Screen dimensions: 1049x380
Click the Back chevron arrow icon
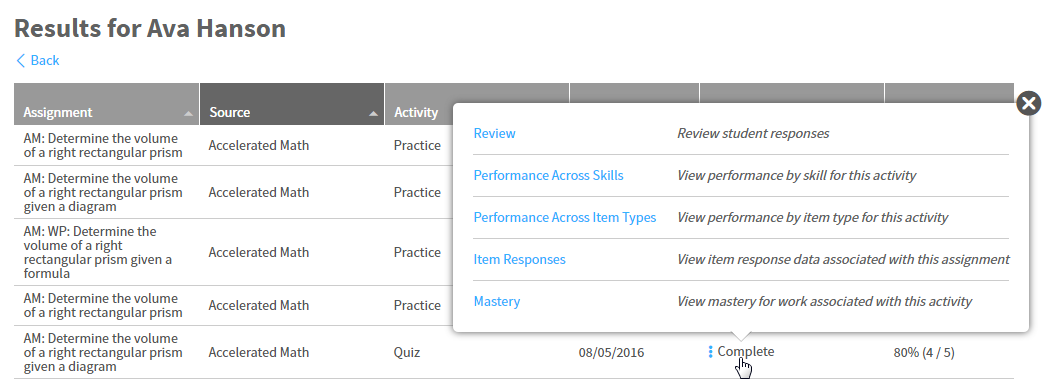point(20,61)
